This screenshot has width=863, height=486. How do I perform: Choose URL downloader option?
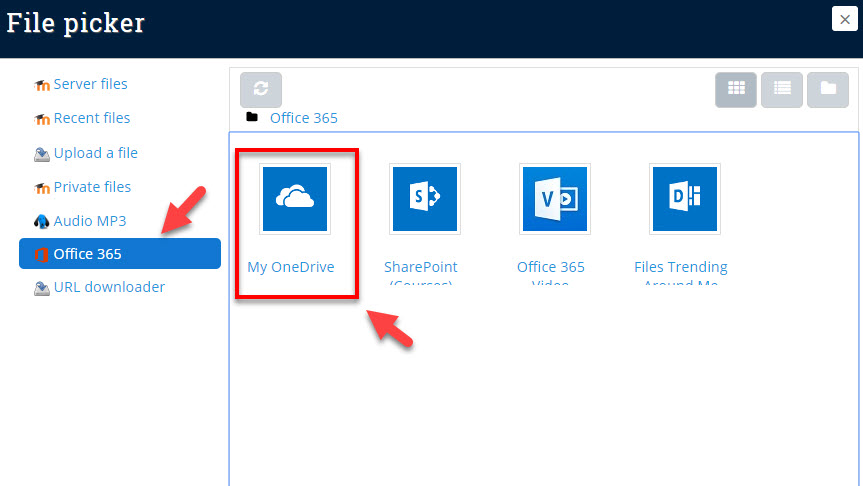109,287
